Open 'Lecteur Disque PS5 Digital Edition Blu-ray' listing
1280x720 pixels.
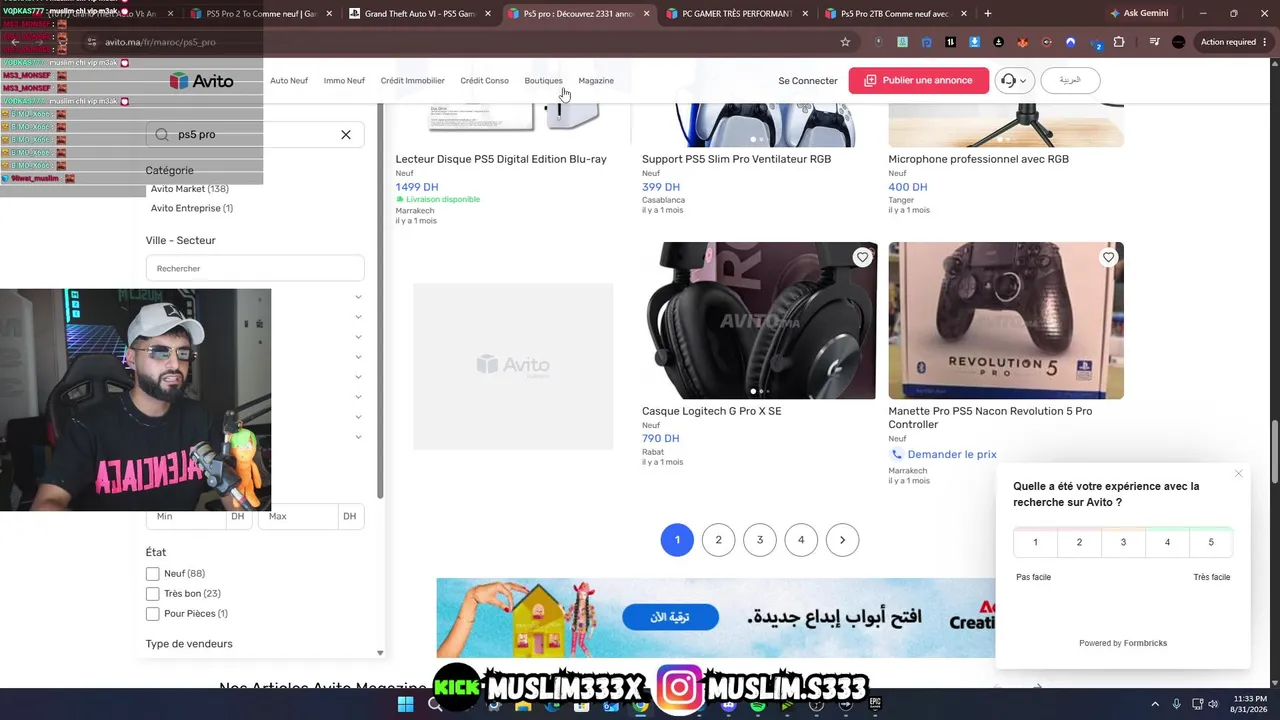tap(501, 159)
